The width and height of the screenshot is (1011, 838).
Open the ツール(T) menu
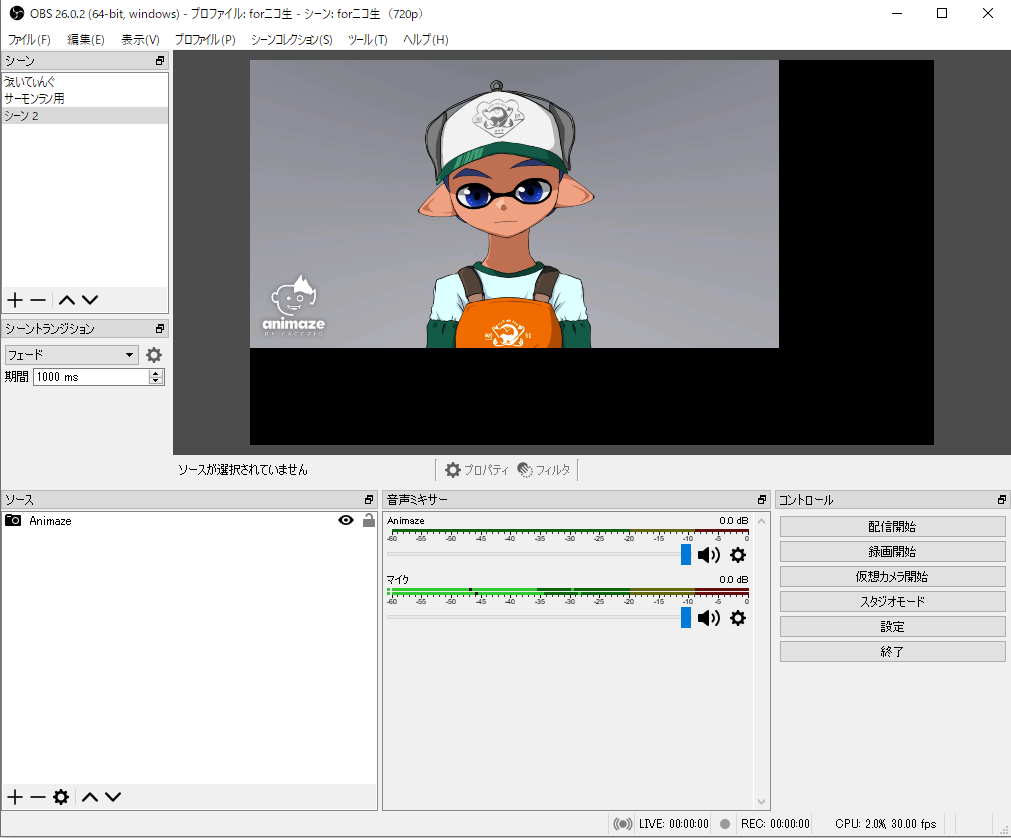(x=368, y=39)
